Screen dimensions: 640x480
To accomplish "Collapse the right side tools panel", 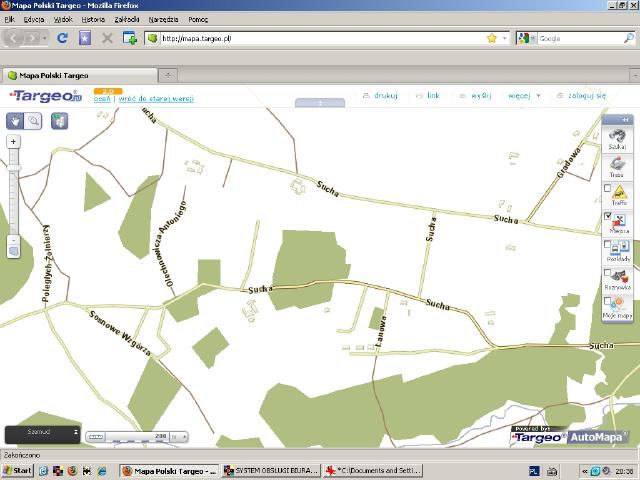I will 625,119.
